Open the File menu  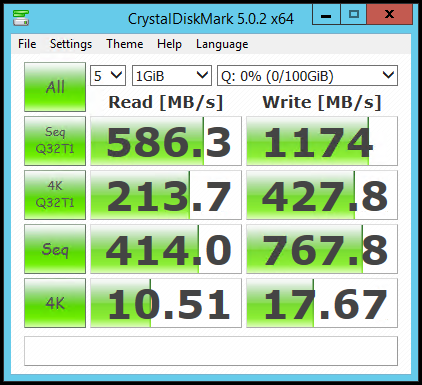pyautogui.click(x=27, y=44)
